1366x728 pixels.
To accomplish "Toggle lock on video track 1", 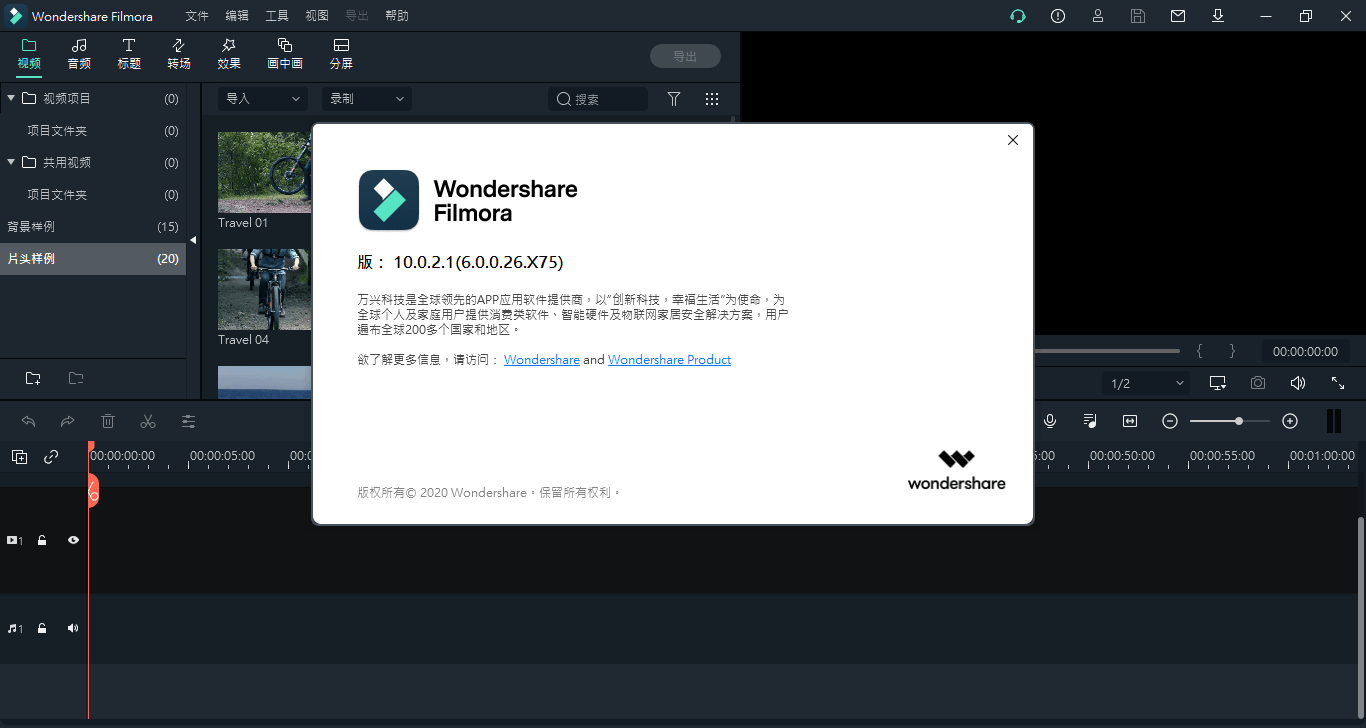I will click(42, 540).
